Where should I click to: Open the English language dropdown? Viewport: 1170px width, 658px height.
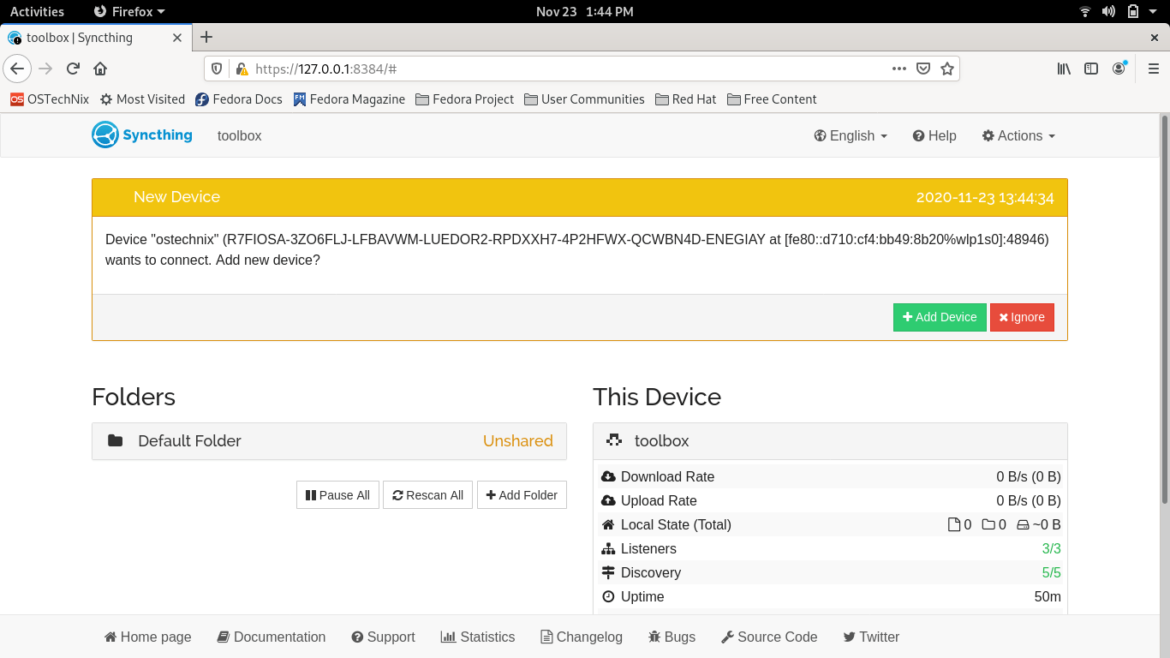click(x=849, y=135)
